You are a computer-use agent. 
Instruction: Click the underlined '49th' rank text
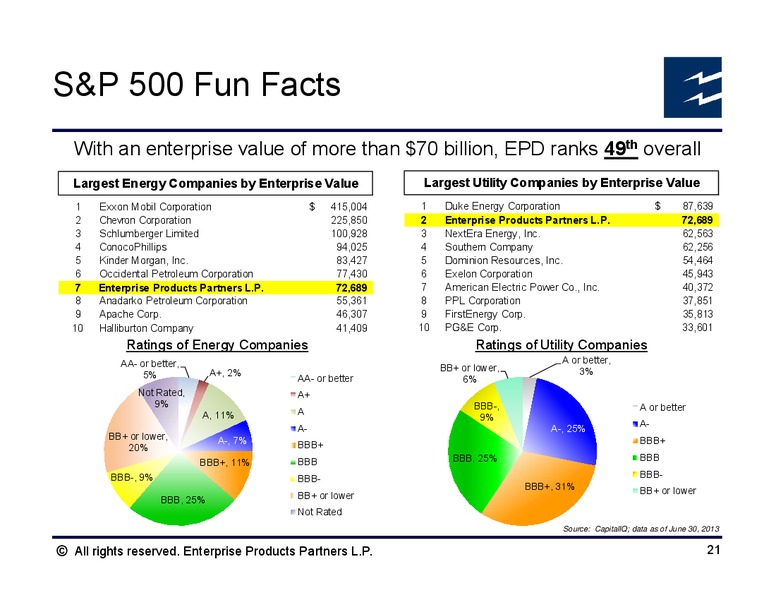point(621,149)
